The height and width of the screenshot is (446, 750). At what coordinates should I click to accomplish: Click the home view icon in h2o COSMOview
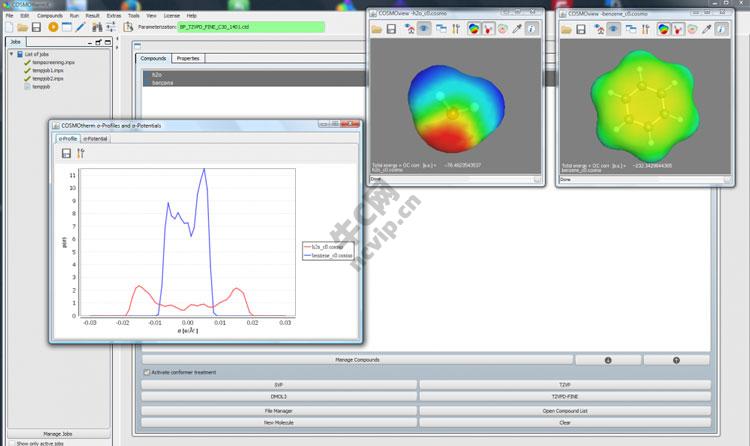pyautogui.click(x=410, y=29)
